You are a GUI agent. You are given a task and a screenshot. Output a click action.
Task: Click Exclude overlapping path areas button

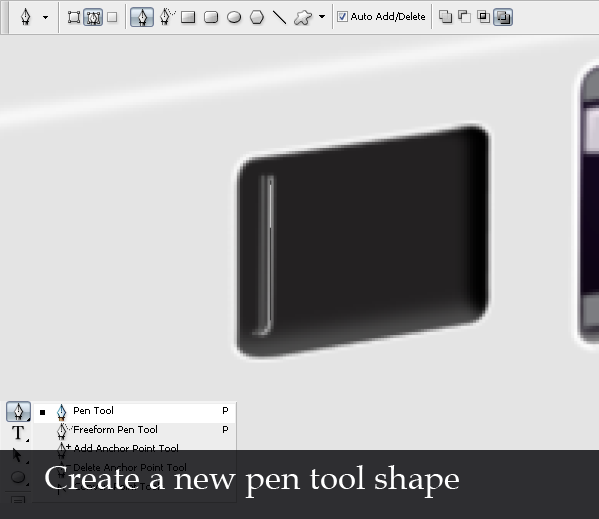click(x=503, y=17)
